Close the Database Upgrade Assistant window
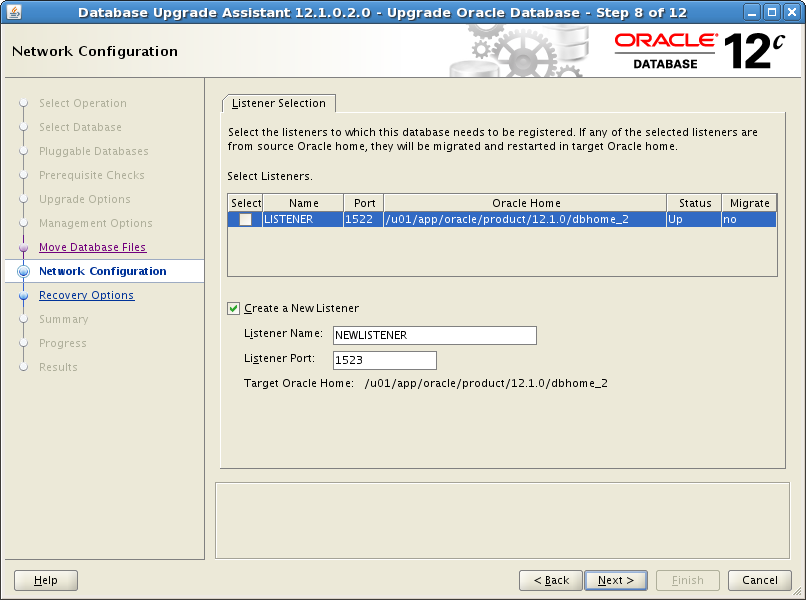 tap(792, 12)
